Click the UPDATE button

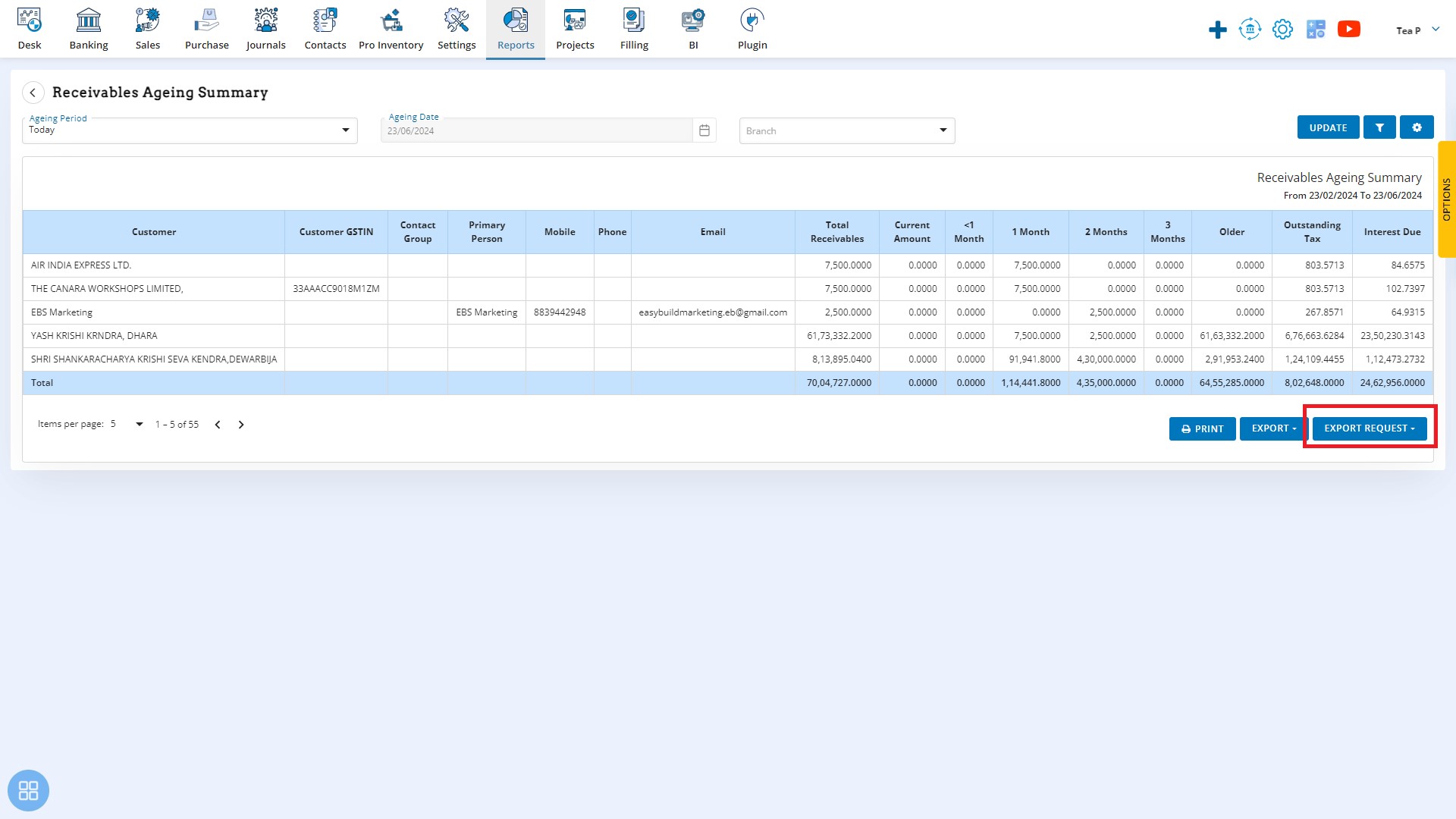1328,127
